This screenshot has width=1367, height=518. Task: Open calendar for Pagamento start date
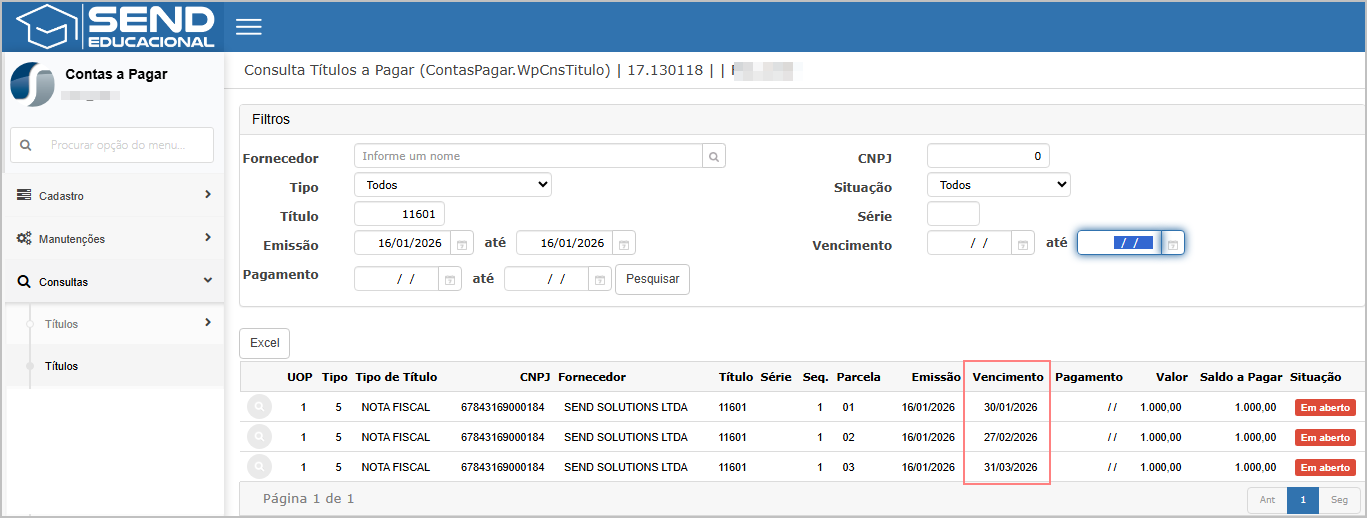[x=450, y=280]
